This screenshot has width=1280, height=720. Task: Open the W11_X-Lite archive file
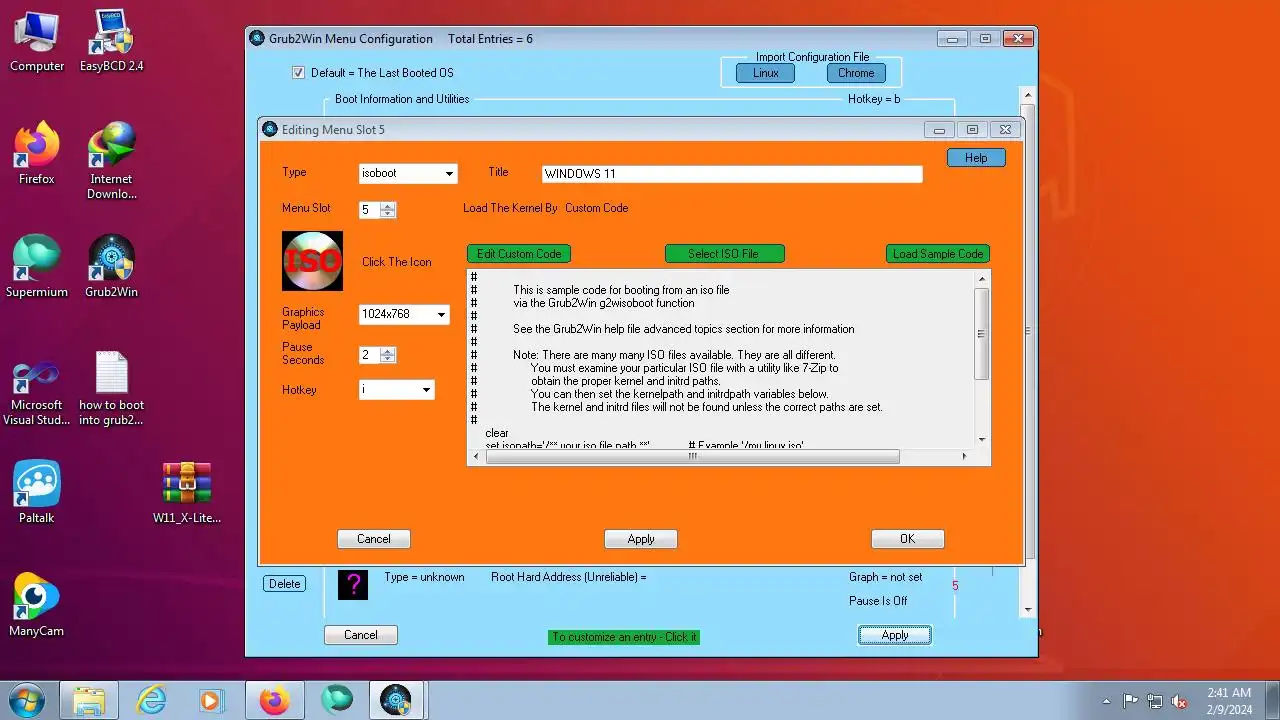point(187,492)
